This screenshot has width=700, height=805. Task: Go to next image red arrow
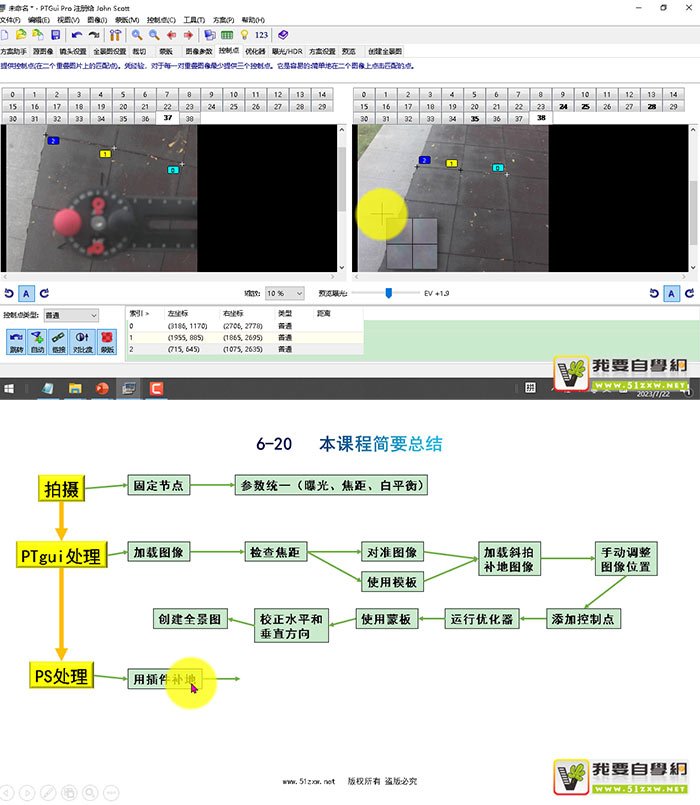188,35
